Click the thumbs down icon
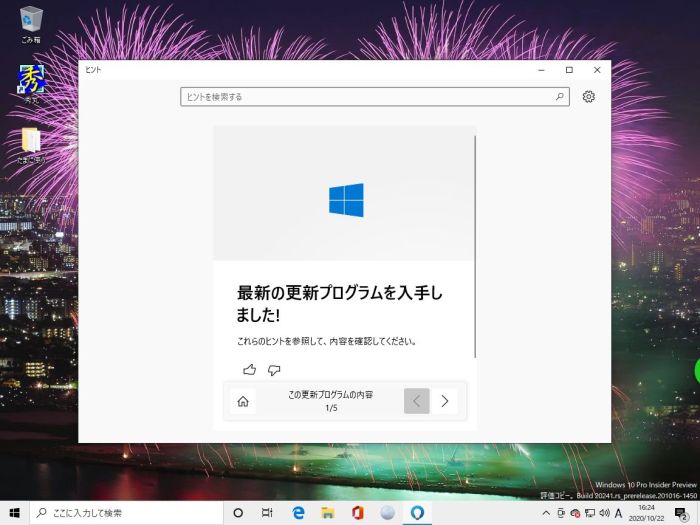 point(274,370)
